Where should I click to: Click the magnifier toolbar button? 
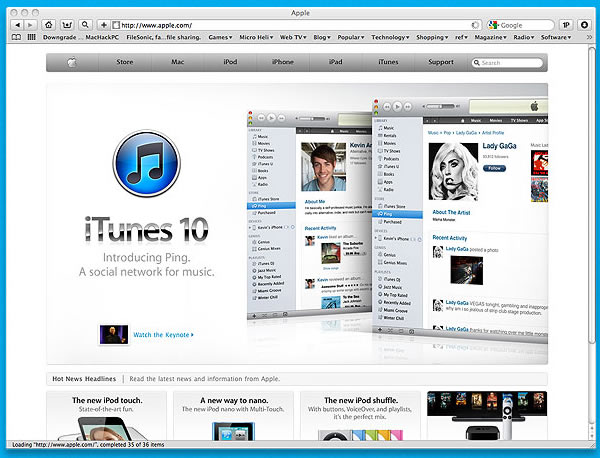tap(85, 25)
